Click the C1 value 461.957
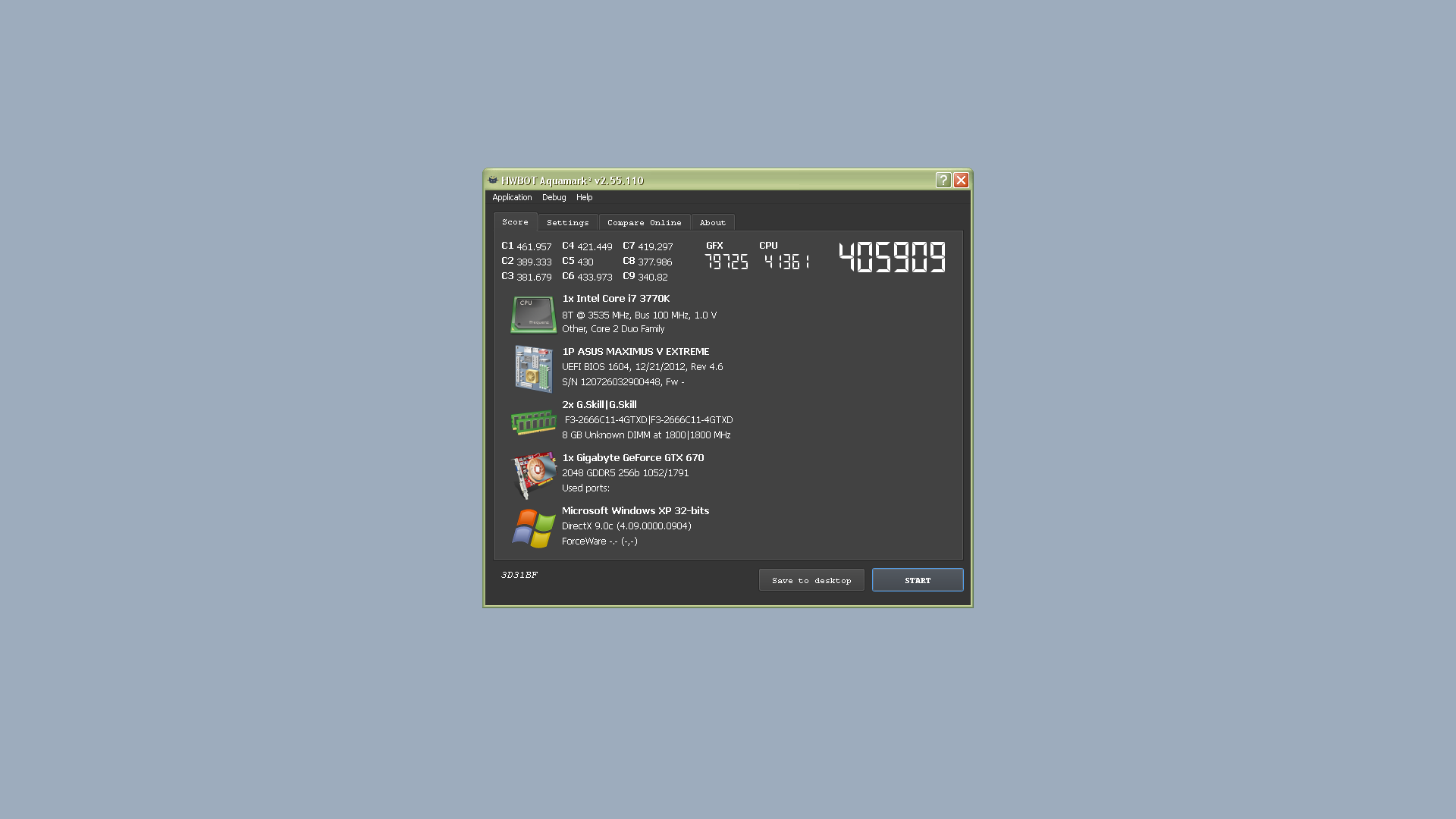Screen dimensions: 1456x819 click(534, 246)
